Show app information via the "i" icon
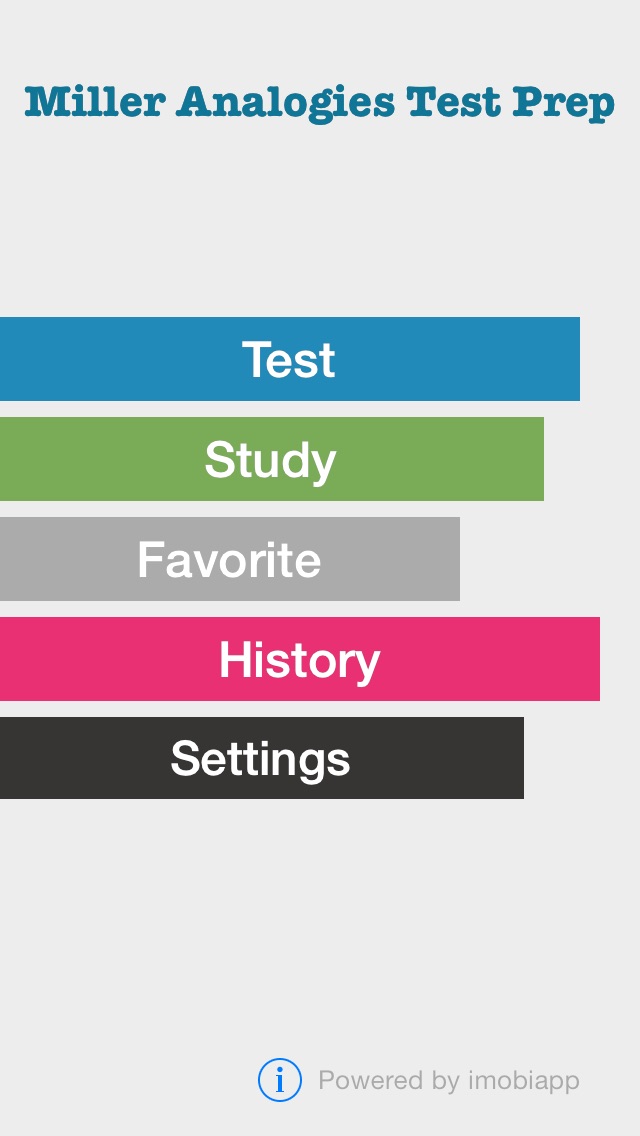Screen dimensions: 640x1136 (x=280, y=1080)
